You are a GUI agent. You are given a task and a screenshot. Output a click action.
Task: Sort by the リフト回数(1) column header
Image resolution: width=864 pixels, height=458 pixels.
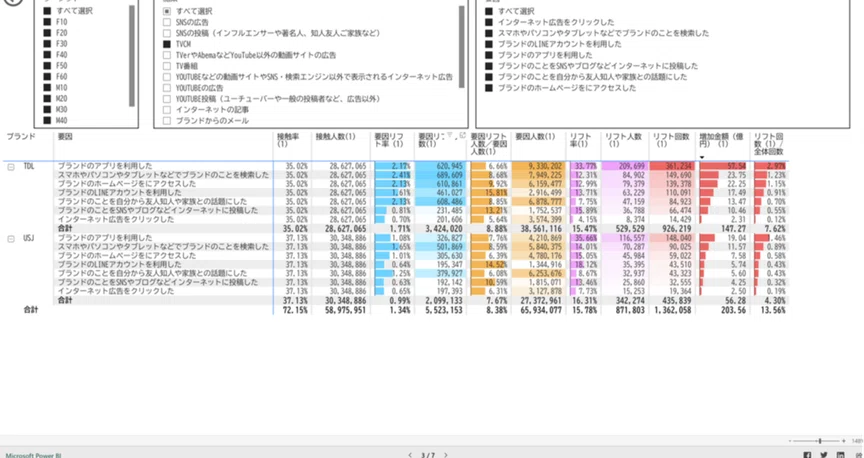click(x=671, y=139)
